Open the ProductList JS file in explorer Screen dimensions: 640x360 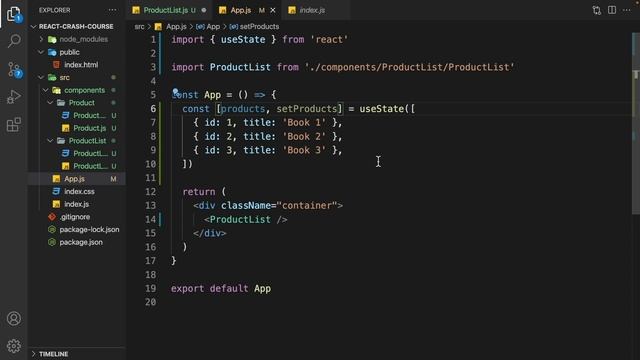pos(76,166)
